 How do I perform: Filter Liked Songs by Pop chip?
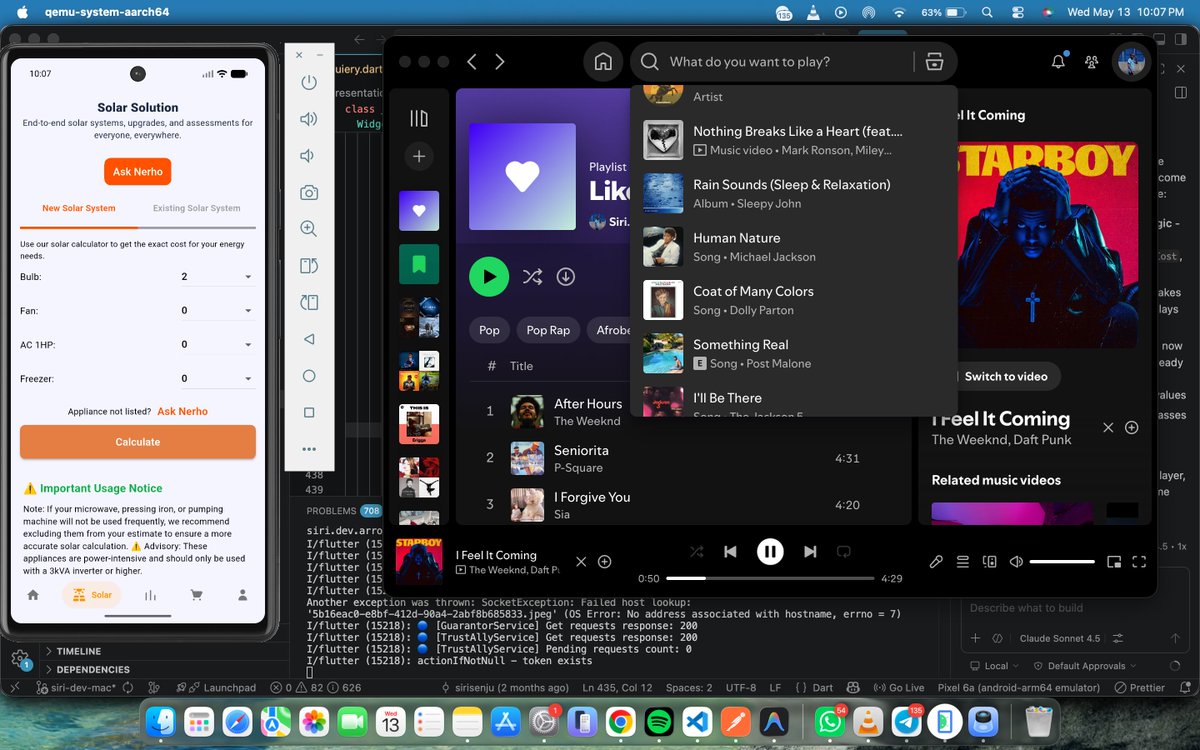pos(489,330)
